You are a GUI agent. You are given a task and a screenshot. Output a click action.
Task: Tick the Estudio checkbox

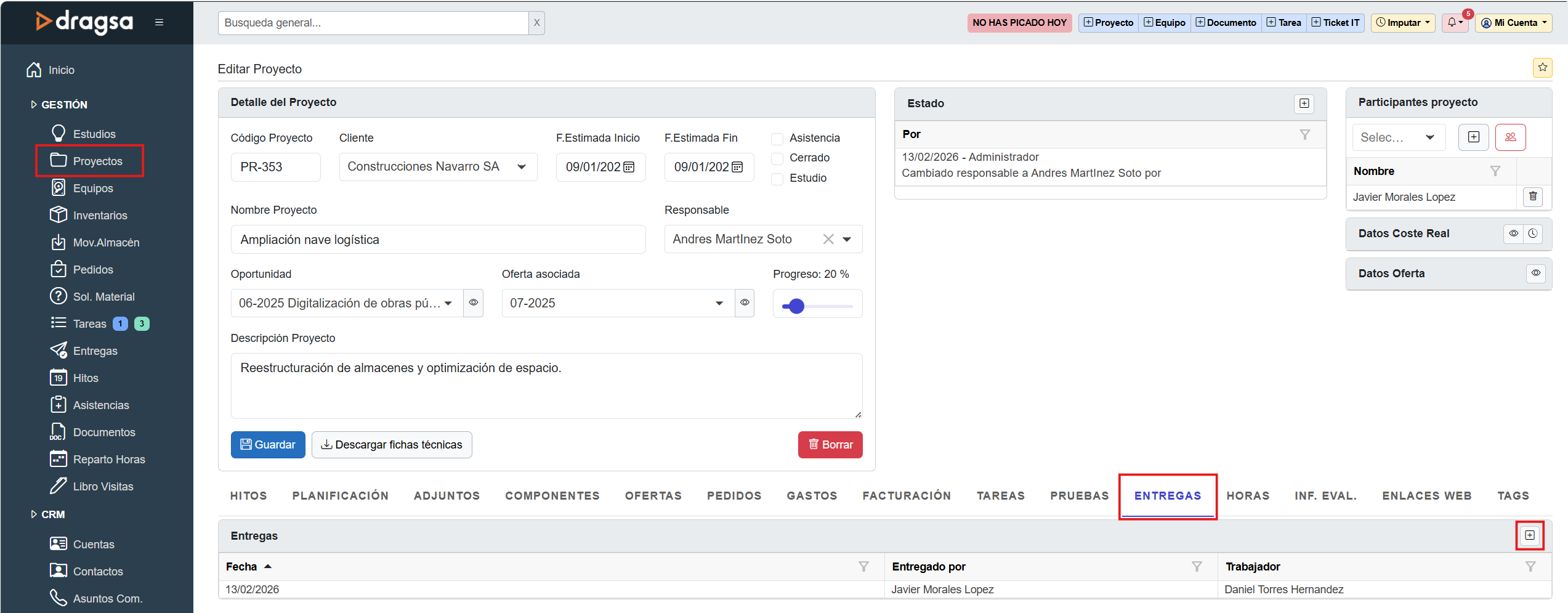pos(778,179)
